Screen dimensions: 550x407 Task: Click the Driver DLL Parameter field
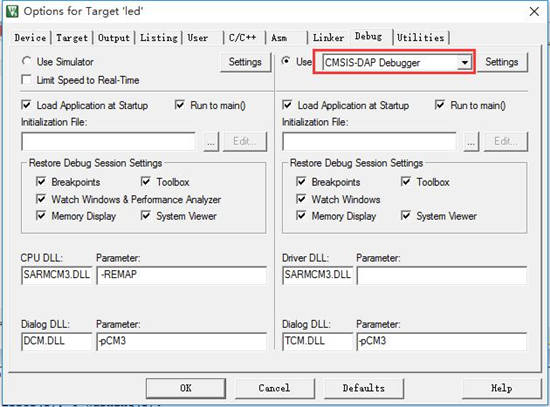(x=442, y=275)
